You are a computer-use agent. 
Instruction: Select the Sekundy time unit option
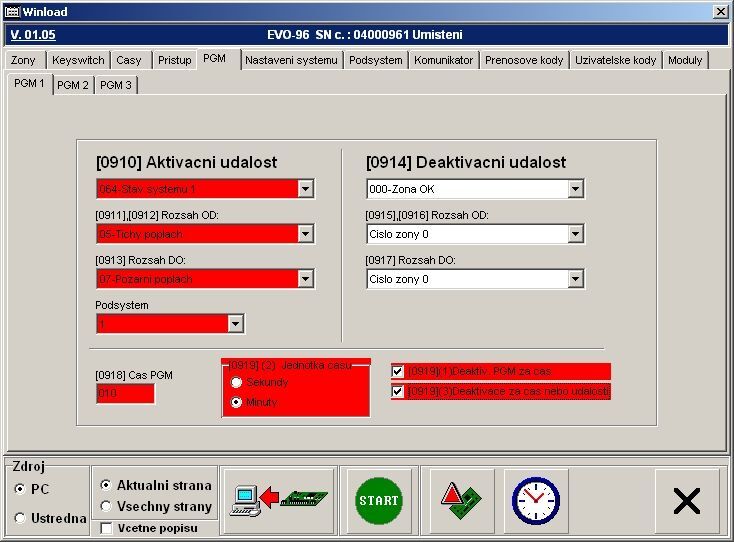click(x=236, y=382)
